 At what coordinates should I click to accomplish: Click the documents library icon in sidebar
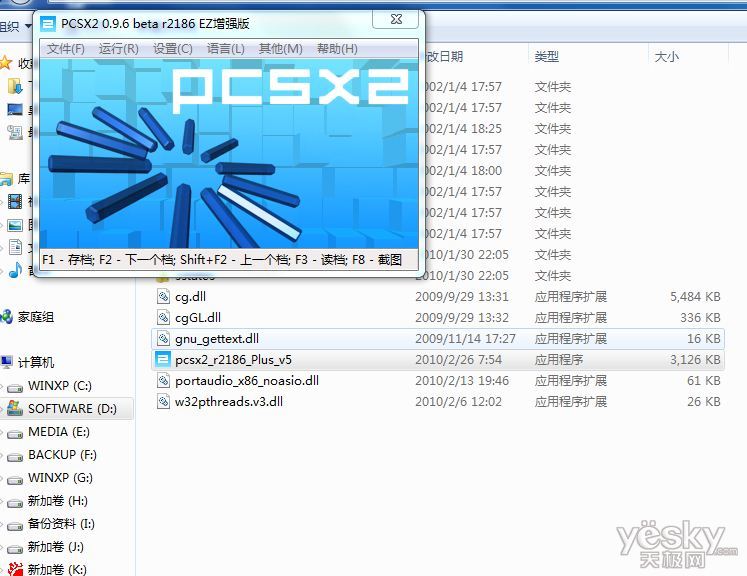point(15,247)
